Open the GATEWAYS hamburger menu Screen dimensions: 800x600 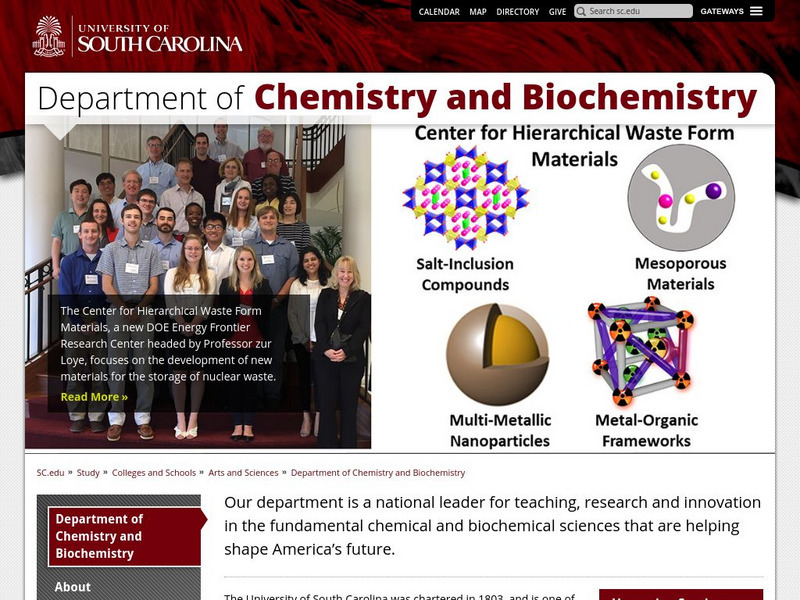click(x=757, y=11)
